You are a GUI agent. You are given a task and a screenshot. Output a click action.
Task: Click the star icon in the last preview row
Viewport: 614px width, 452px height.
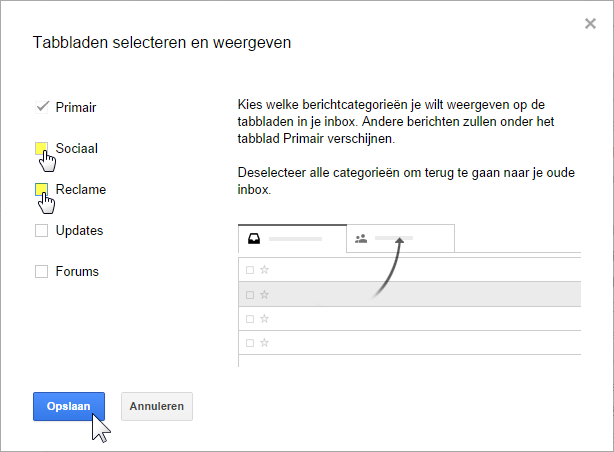[264, 343]
